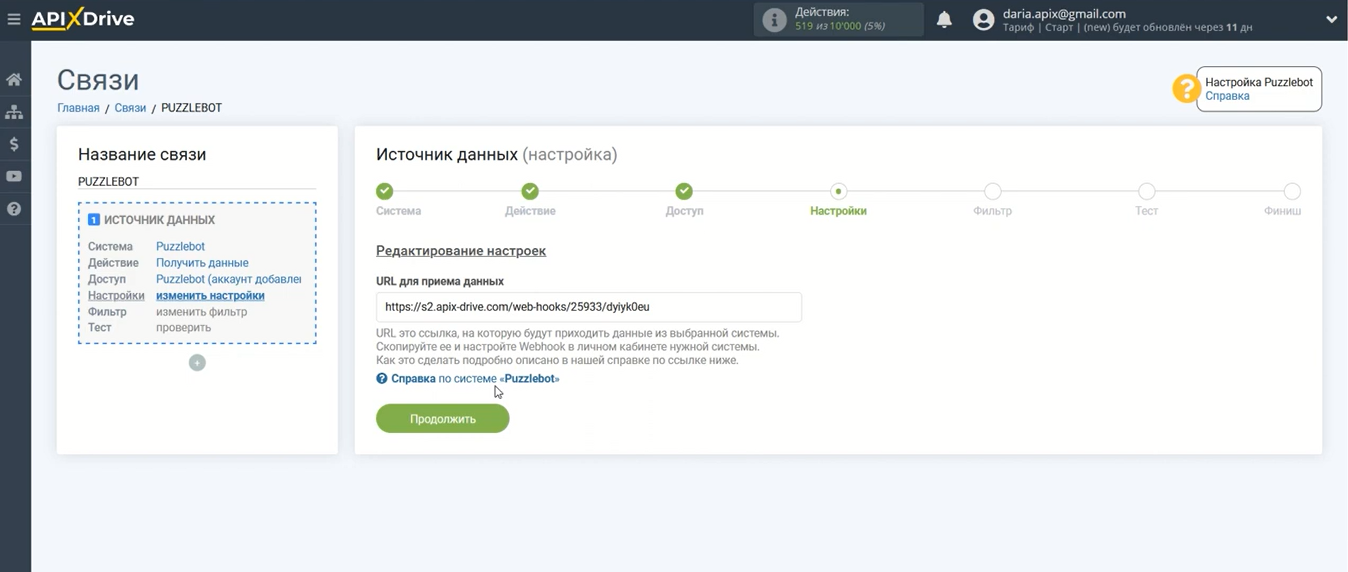This screenshot has height=572, width=1348.
Task: Open the Получить данные action link
Action: (x=202, y=263)
